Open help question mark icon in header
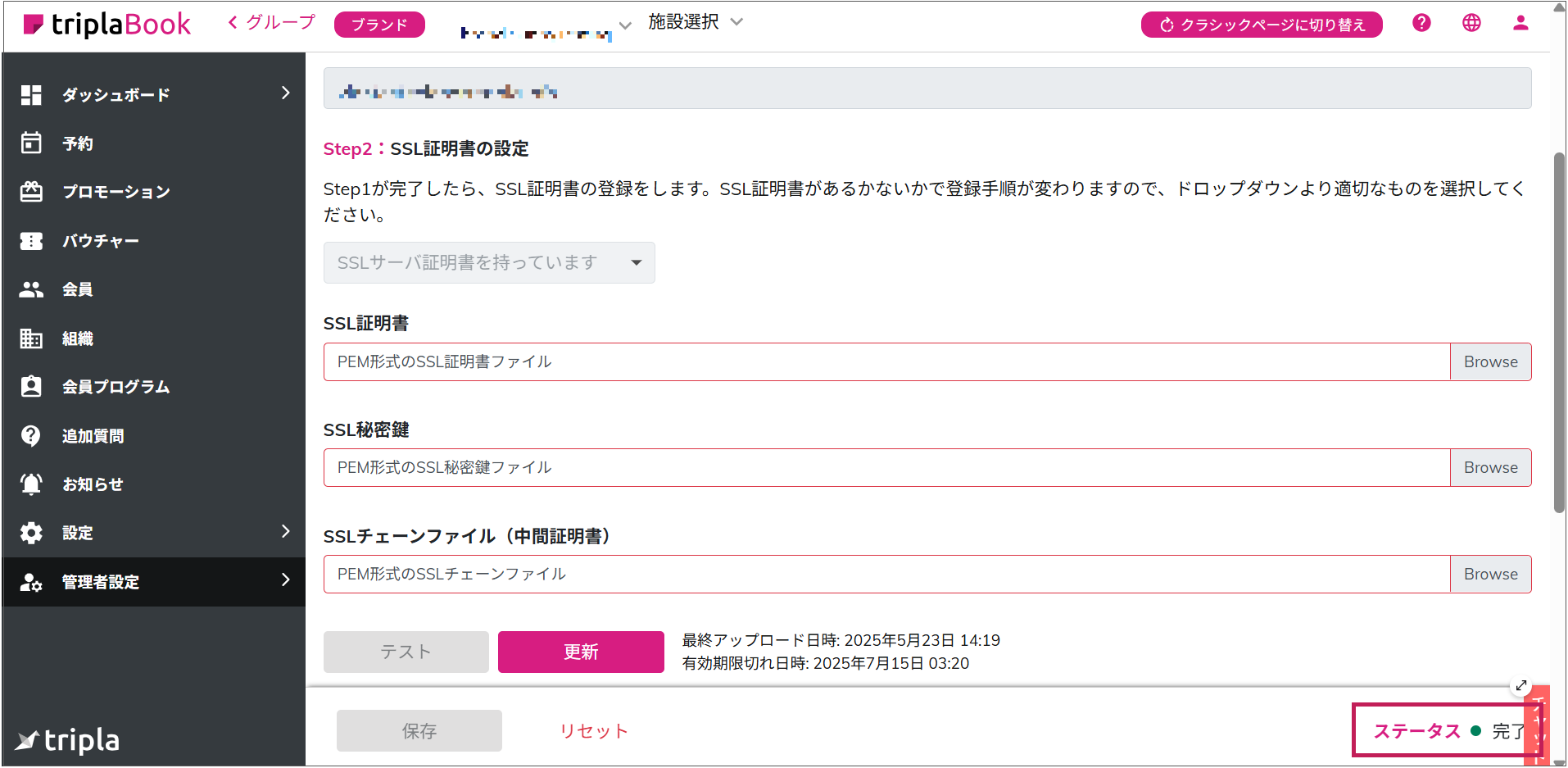1568x768 pixels. tap(1421, 23)
